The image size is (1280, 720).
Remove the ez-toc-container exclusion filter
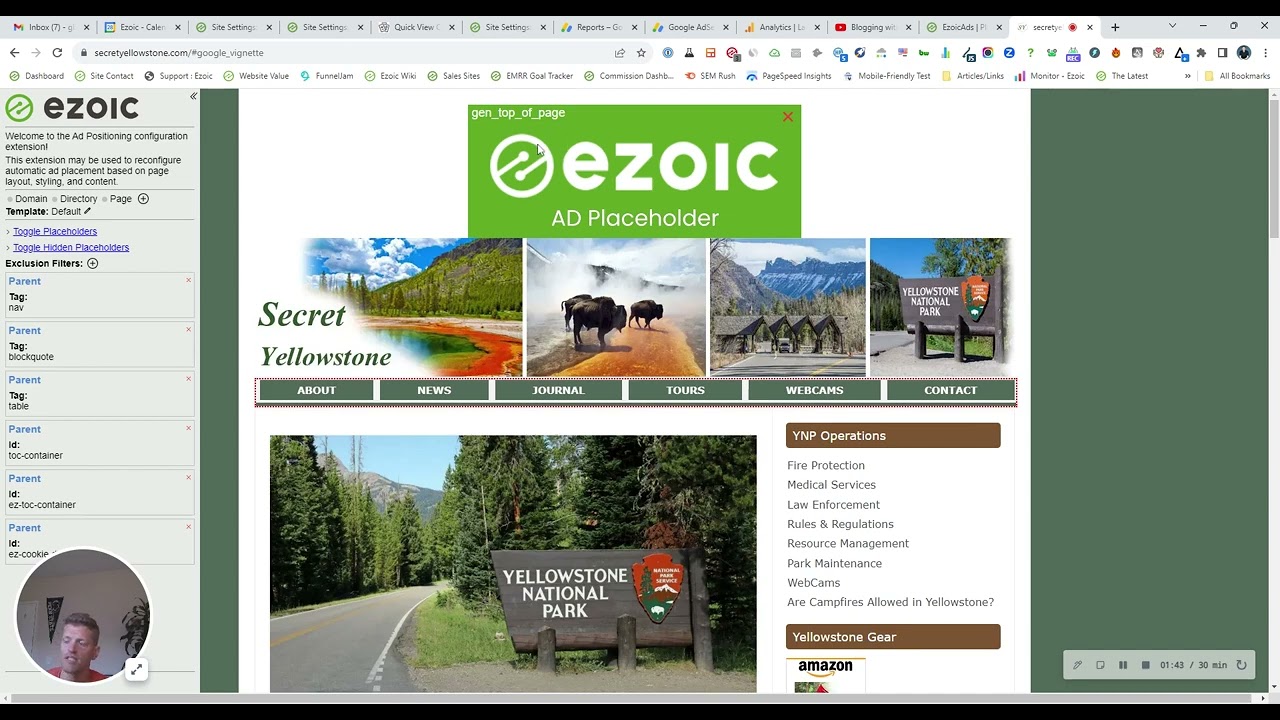pos(188,477)
